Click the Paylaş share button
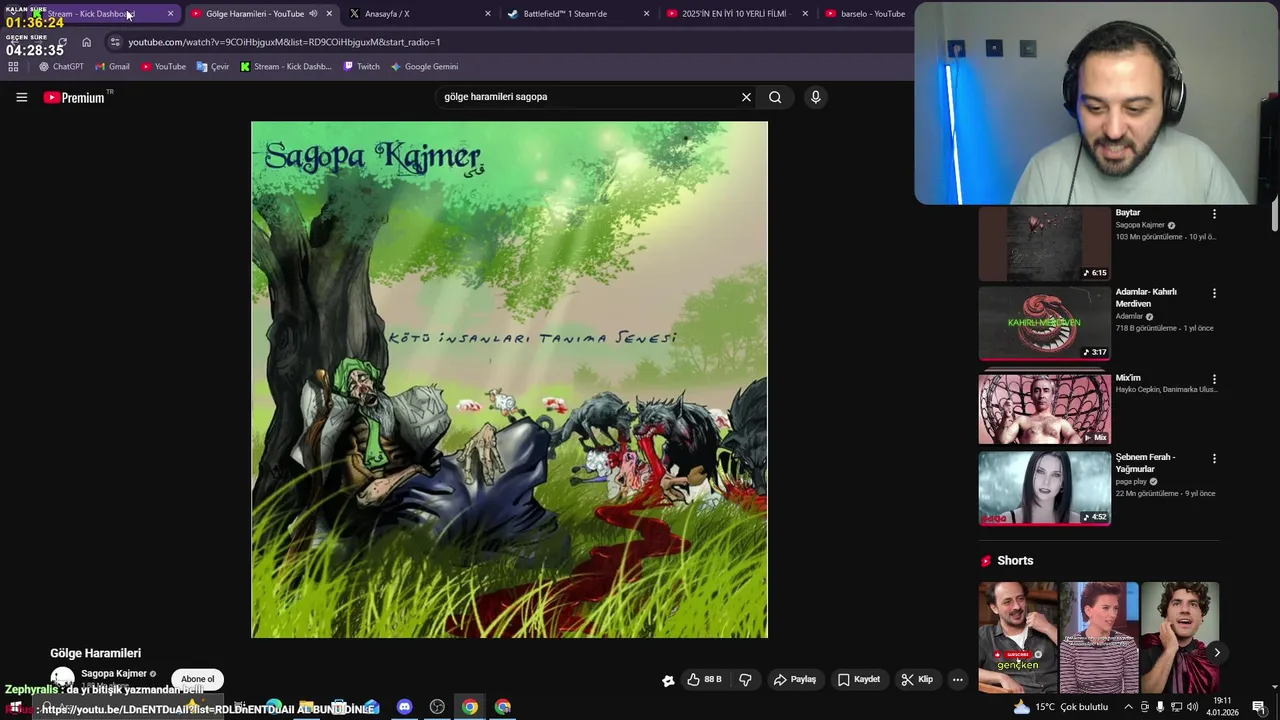1280x720 pixels. coord(795,680)
